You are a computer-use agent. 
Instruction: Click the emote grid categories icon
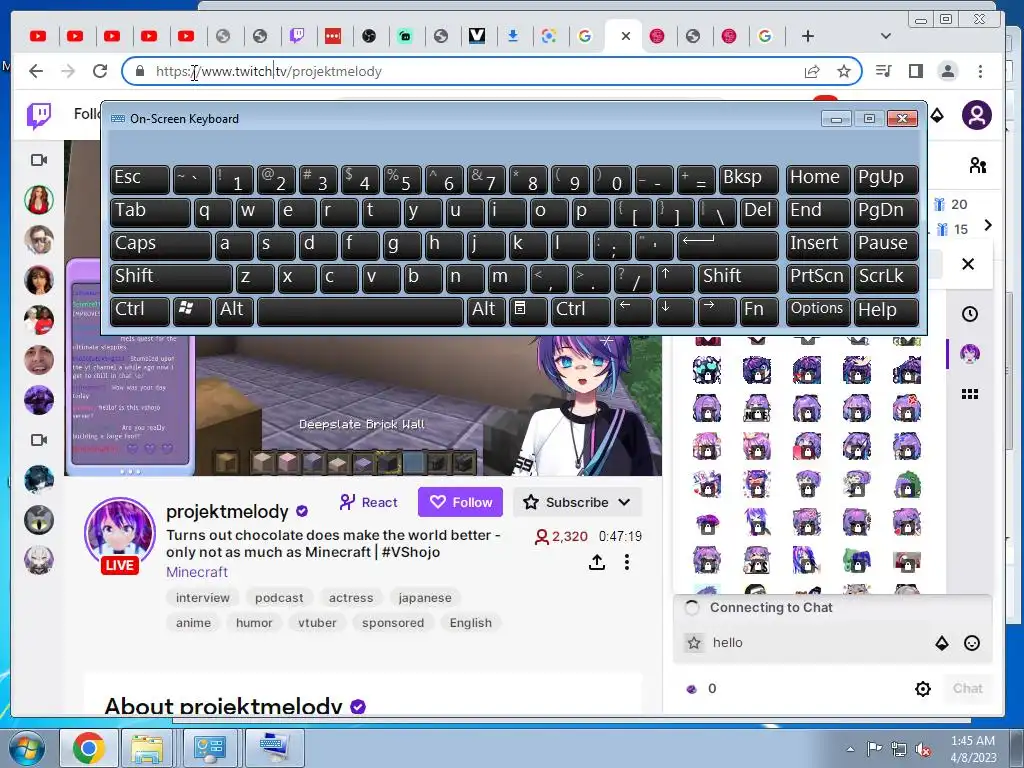pyautogui.click(x=970, y=394)
